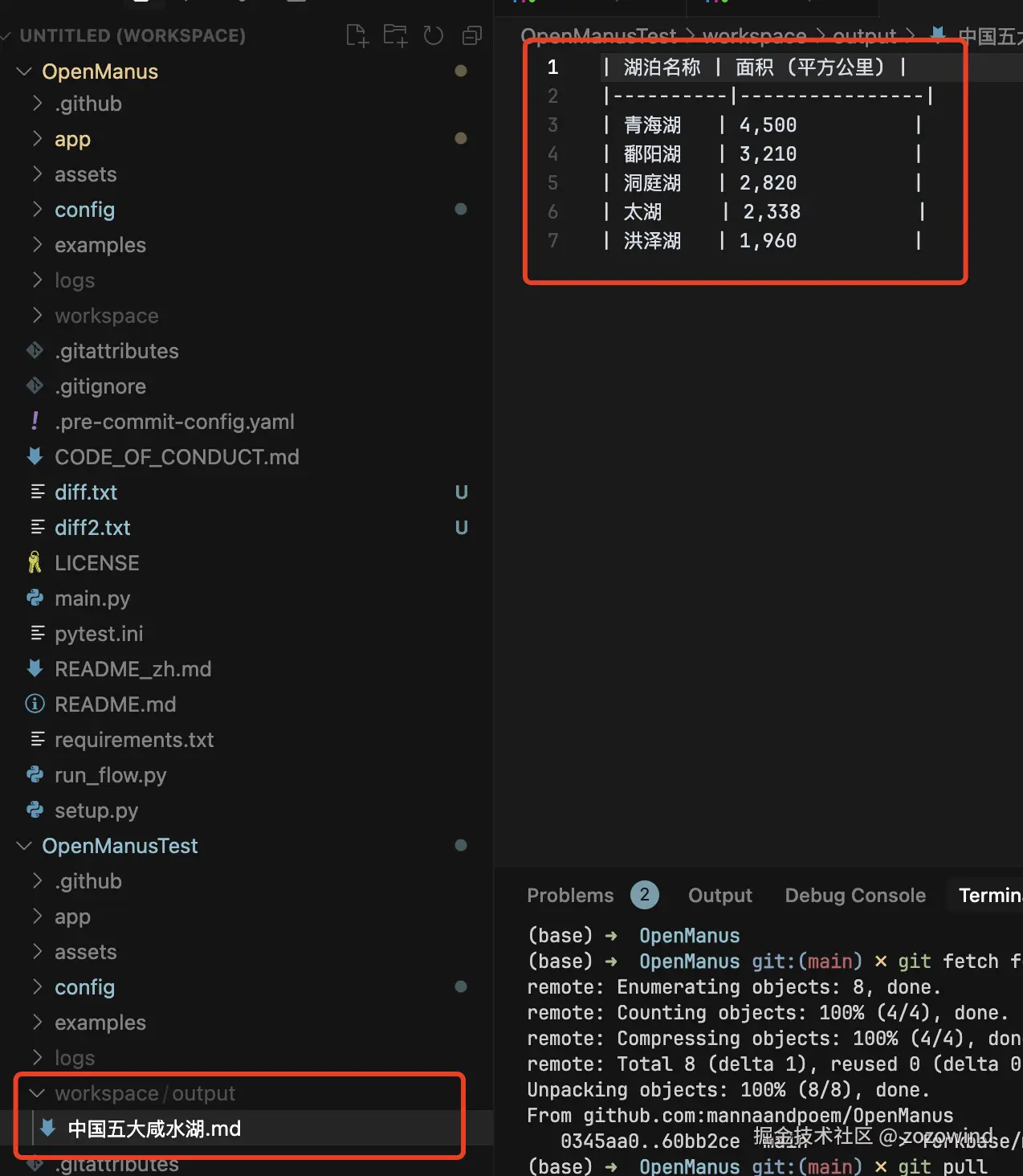Click the markdown icon beside 中国五大咸水湖.md
Screen dimensions: 1023x1176
click(47, 1128)
